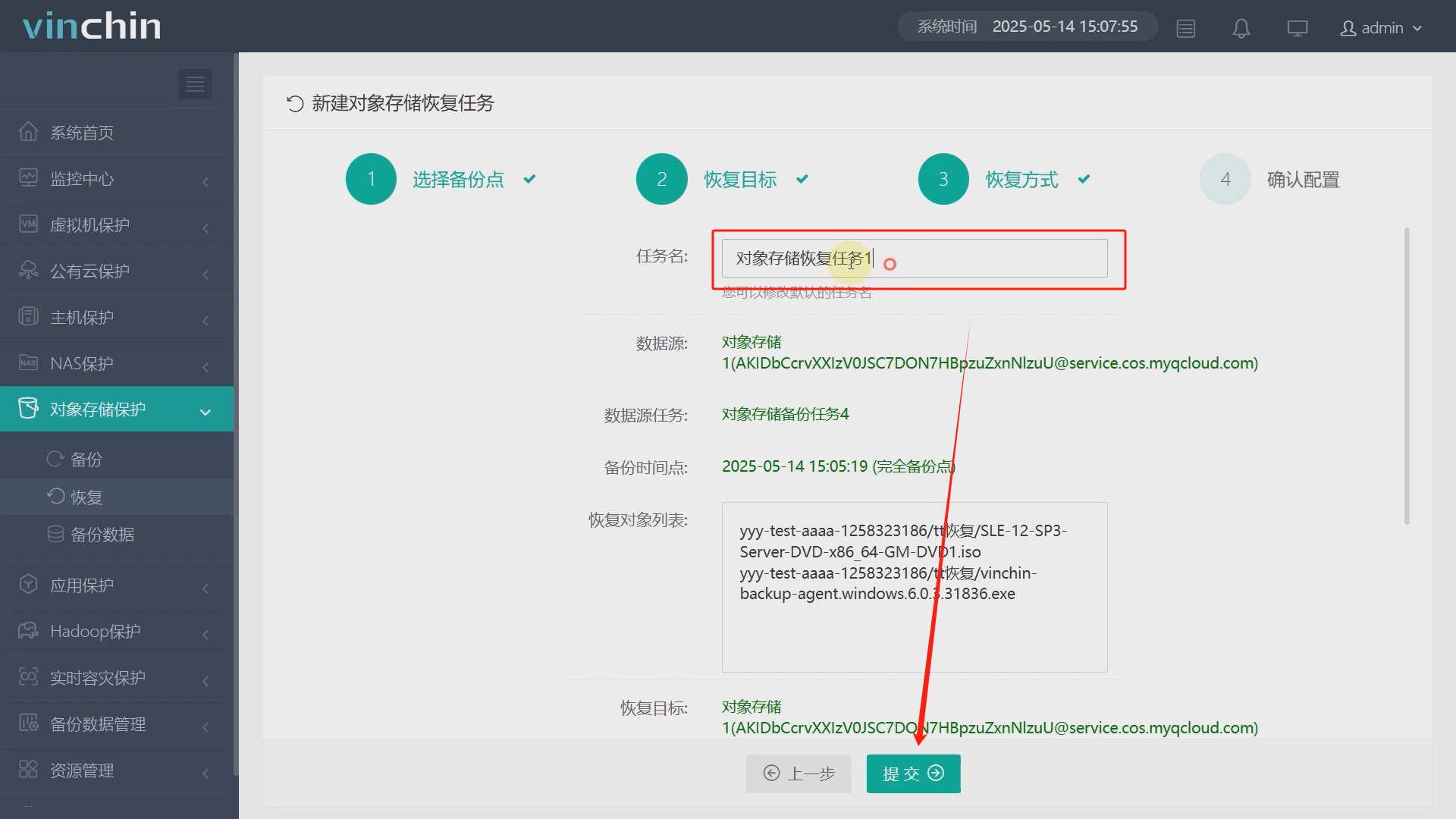Click the refresh icon next to 备份 submenu
The image size is (1456, 819).
click(x=55, y=459)
